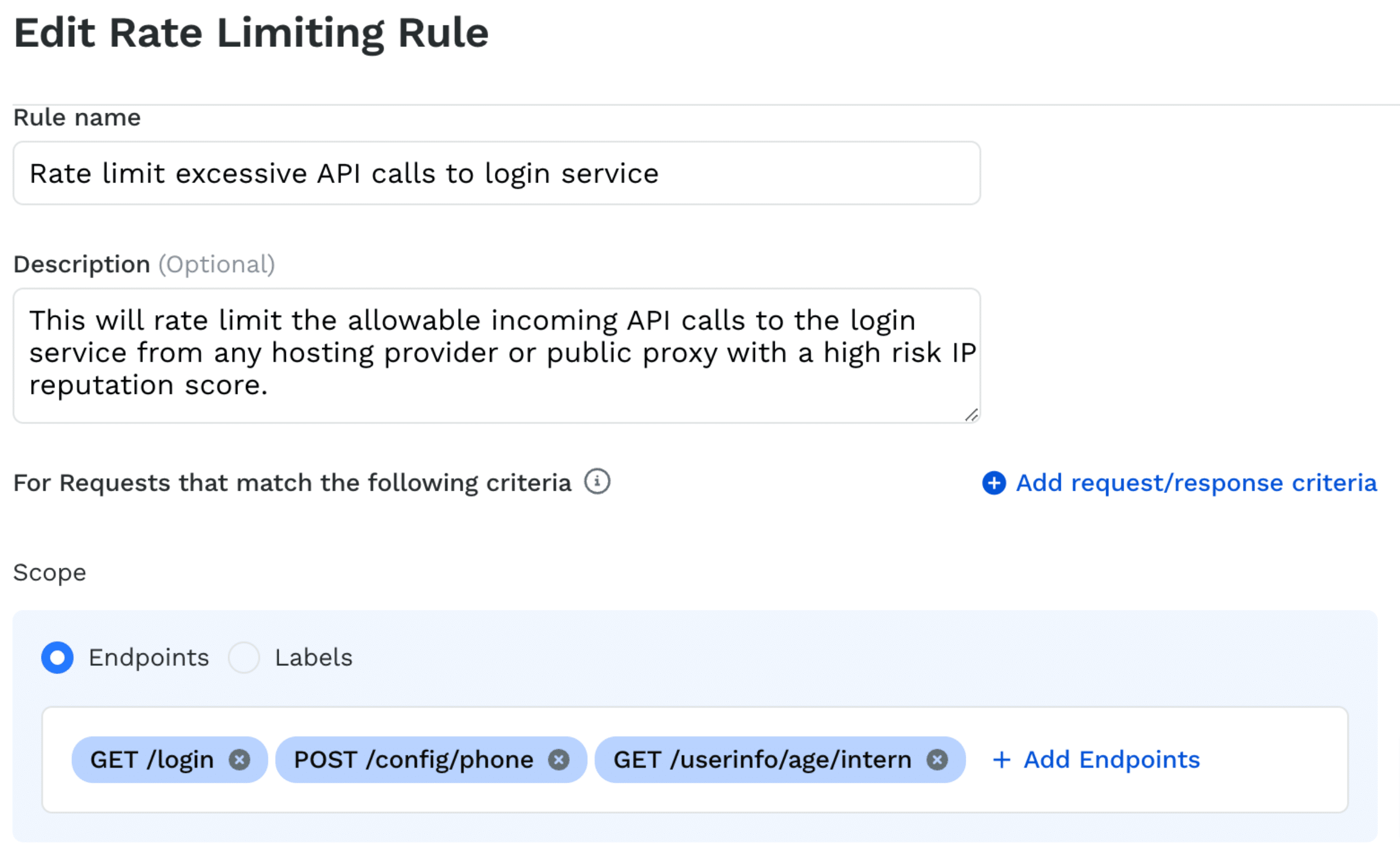Click the Edit Rate Limiting Rule heading

250,33
